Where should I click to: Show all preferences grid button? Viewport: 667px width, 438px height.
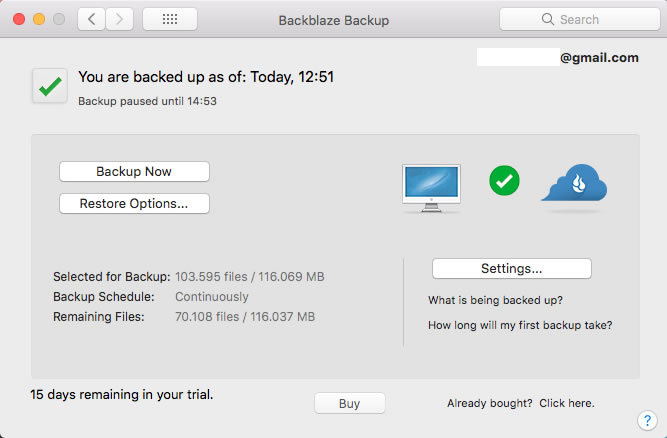point(170,19)
